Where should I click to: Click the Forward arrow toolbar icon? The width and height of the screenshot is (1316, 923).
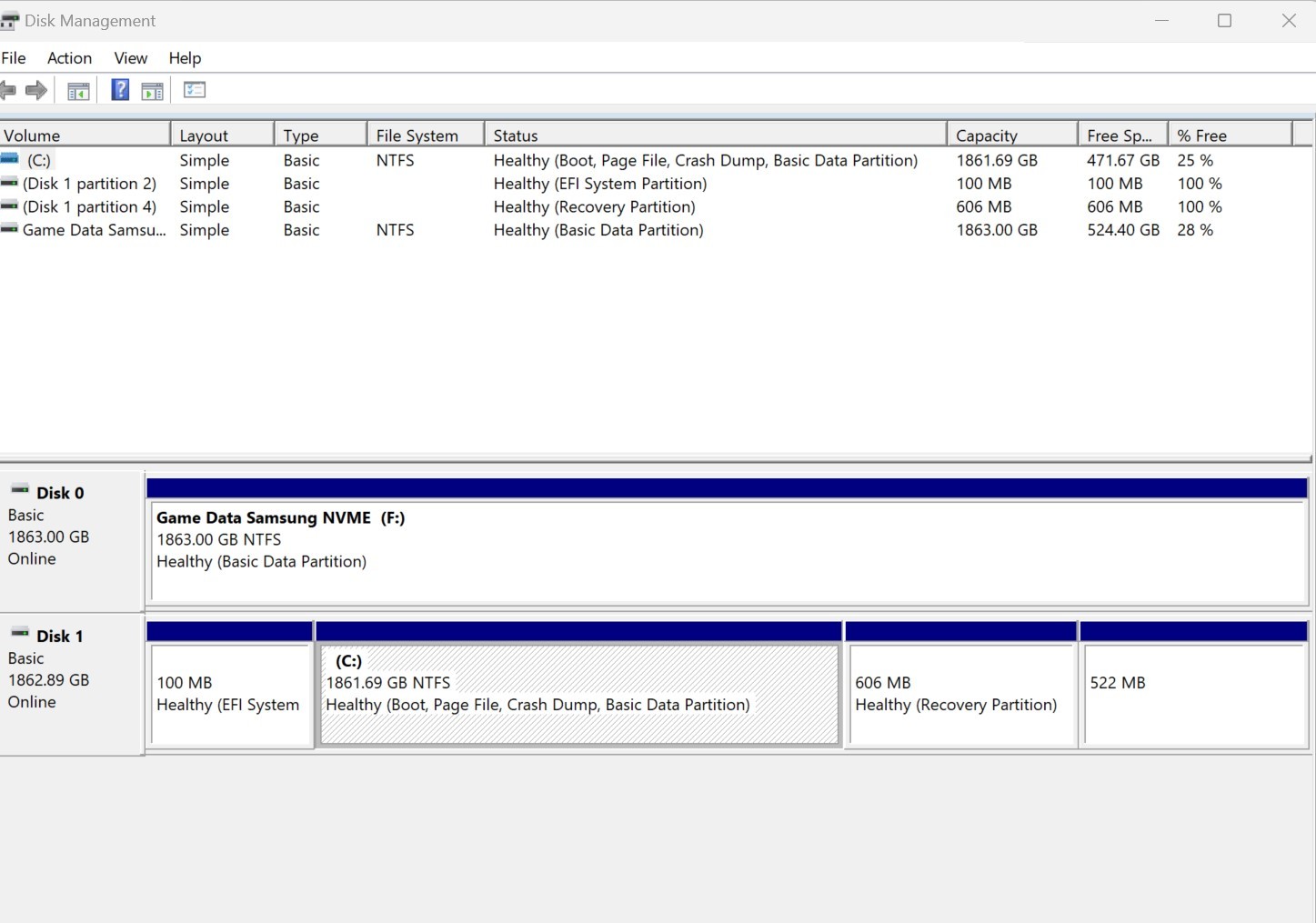36,90
